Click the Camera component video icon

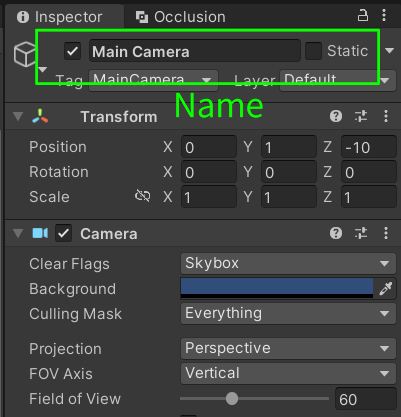tap(40, 233)
